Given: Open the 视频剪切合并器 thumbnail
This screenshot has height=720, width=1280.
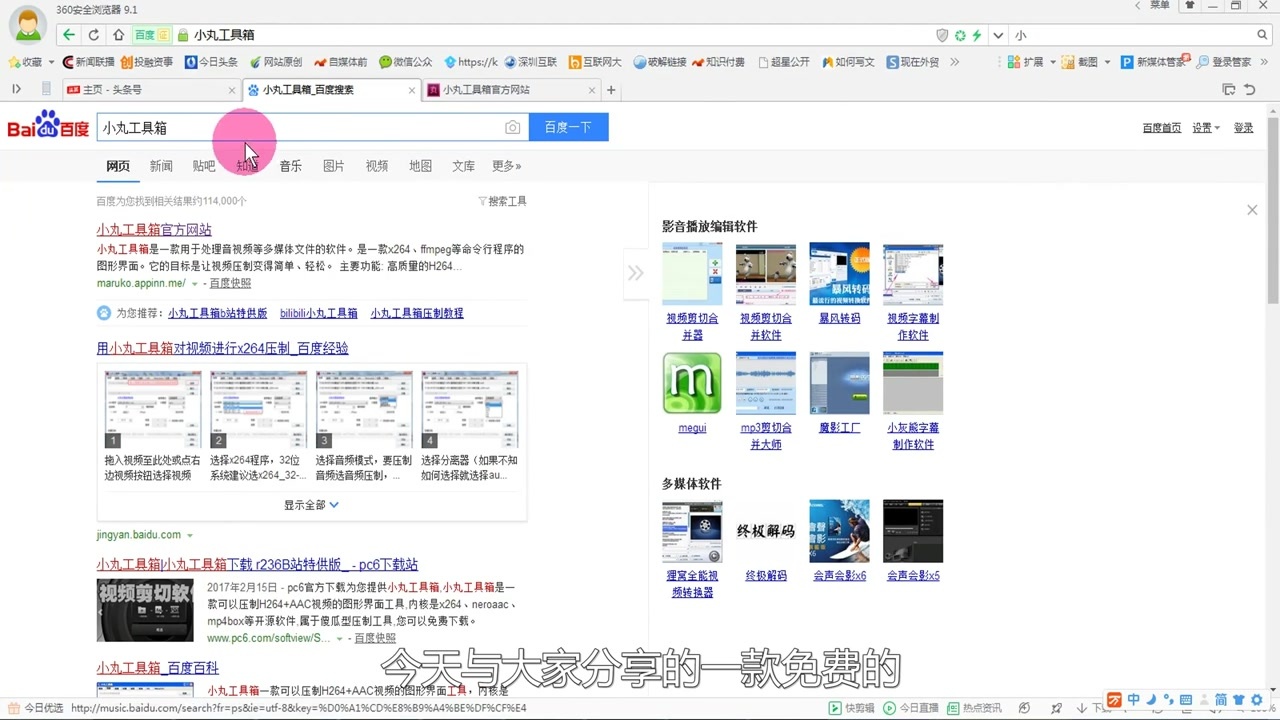Looking at the screenshot, I should click(692, 274).
